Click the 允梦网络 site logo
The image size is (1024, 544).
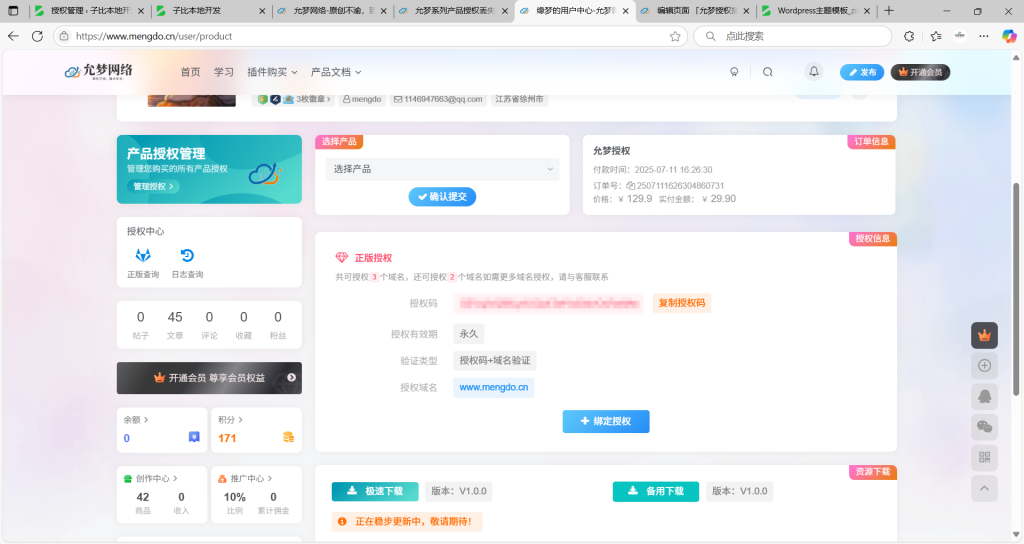coord(99,71)
